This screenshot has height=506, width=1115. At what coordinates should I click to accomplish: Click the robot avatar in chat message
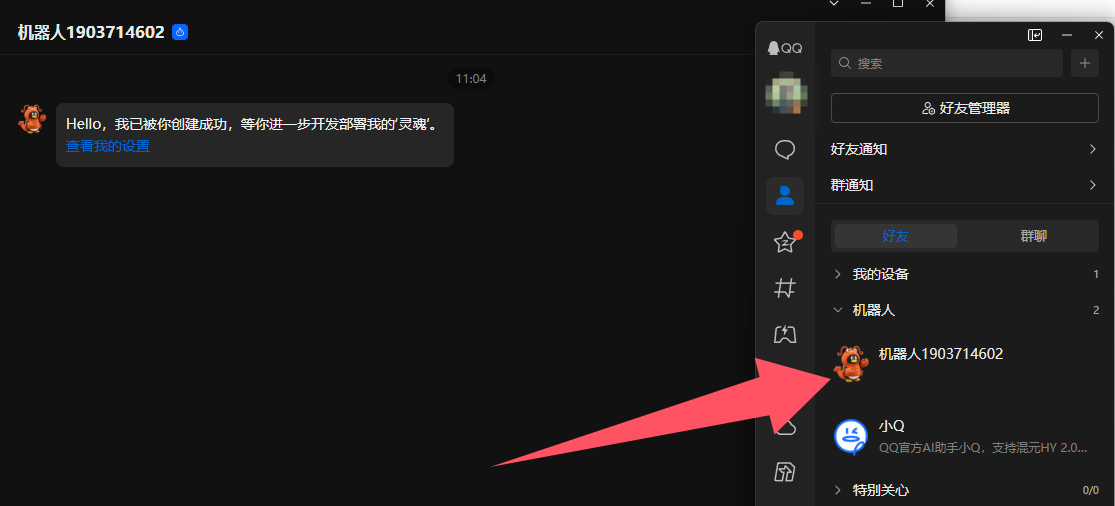tap(31, 119)
